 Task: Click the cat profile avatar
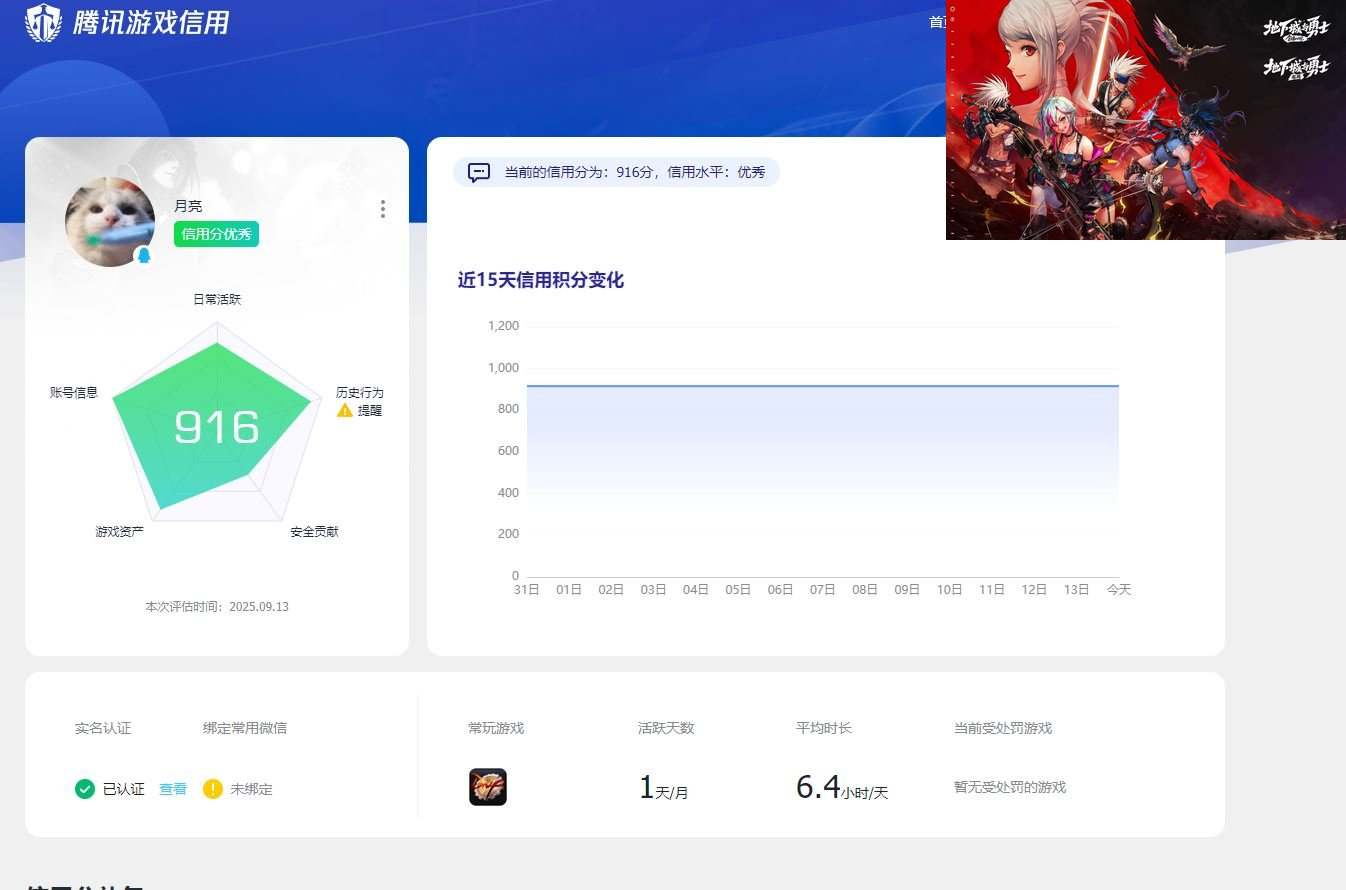pyautogui.click(x=110, y=222)
